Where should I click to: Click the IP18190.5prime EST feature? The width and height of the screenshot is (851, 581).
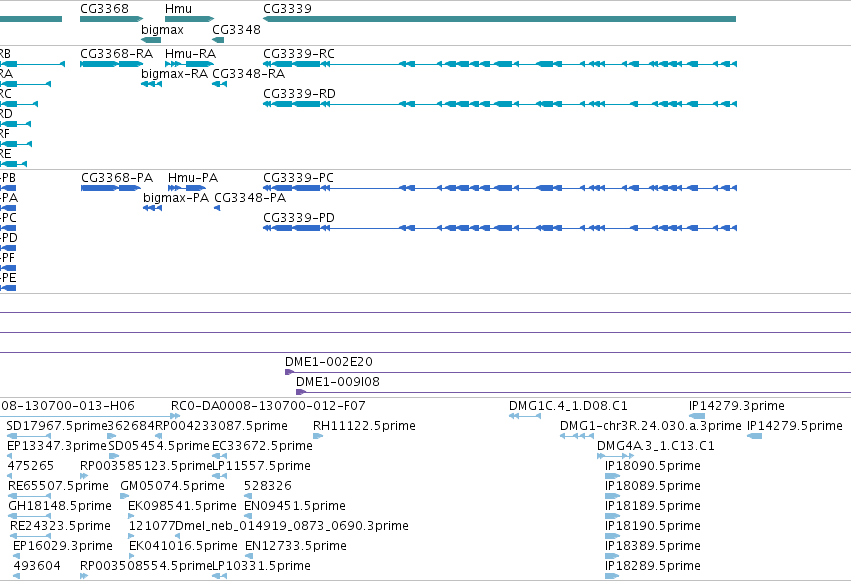[612, 537]
